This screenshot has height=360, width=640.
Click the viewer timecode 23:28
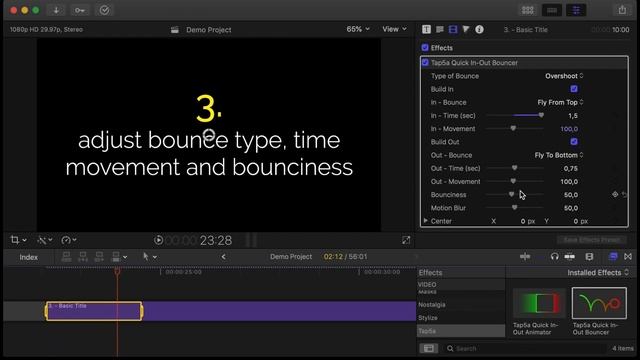coord(216,240)
